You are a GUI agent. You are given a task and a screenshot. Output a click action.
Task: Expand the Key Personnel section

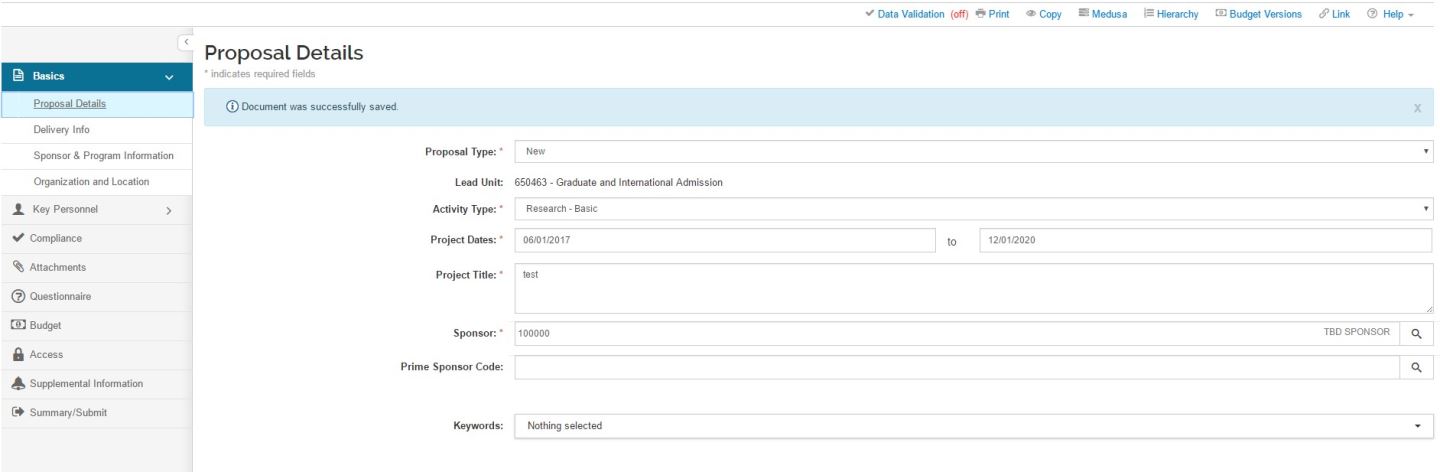(95, 210)
